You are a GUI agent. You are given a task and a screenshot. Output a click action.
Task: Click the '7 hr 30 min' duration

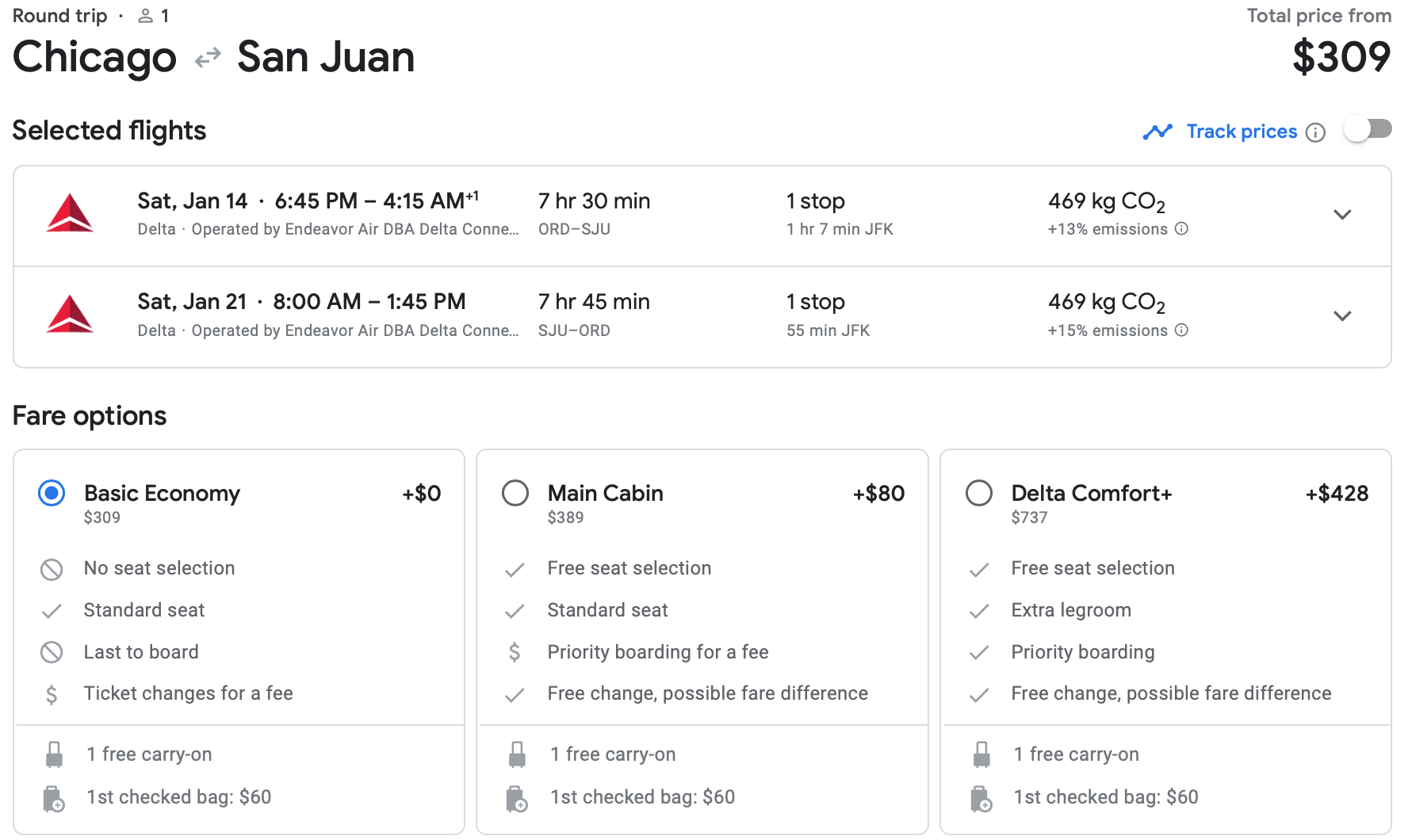[594, 200]
